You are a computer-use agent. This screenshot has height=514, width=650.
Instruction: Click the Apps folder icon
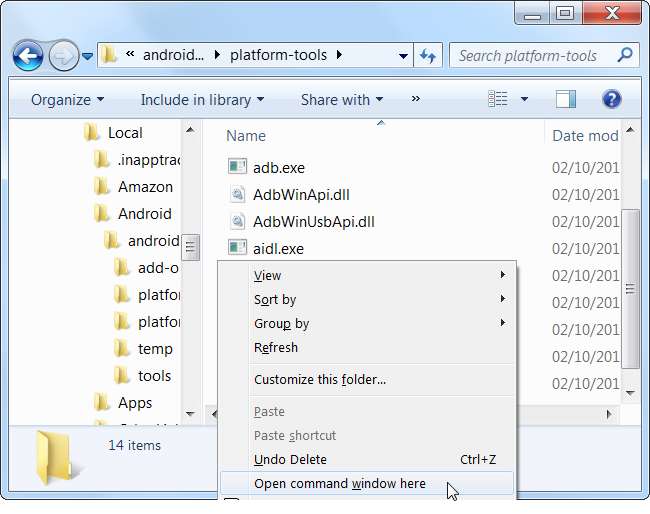(102, 402)
